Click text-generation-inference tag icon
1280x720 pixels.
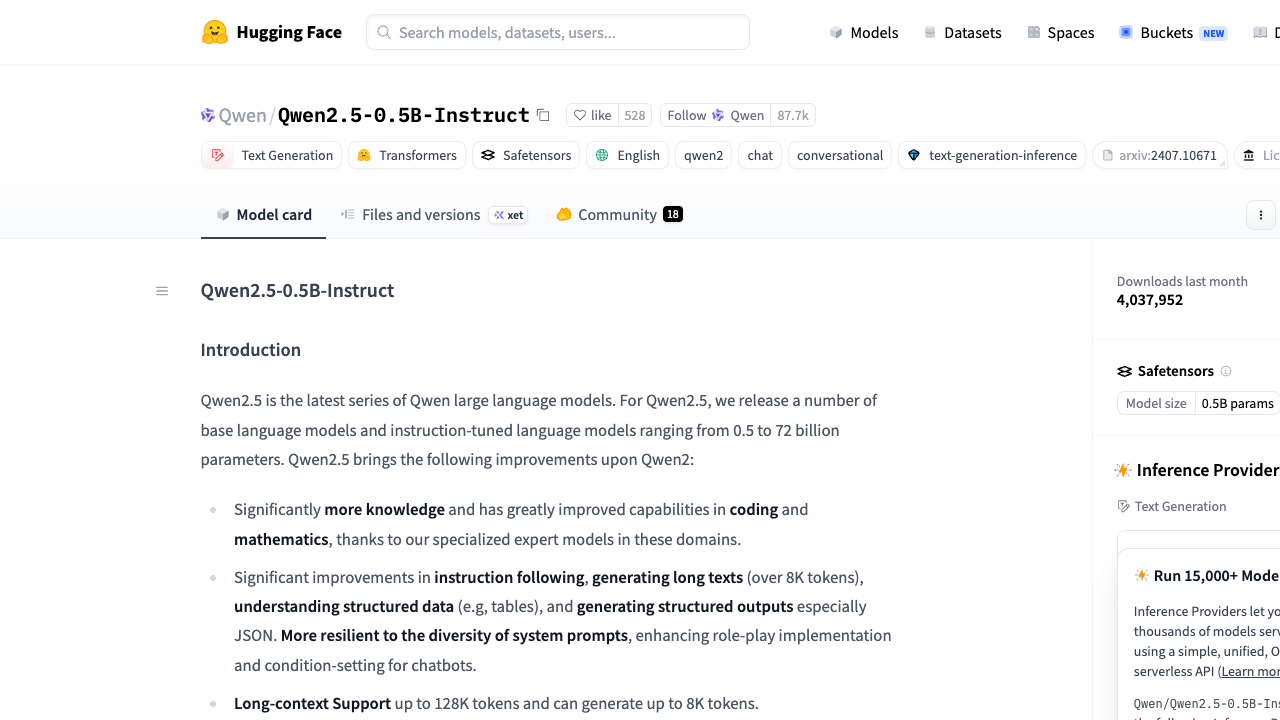(914, 155)
